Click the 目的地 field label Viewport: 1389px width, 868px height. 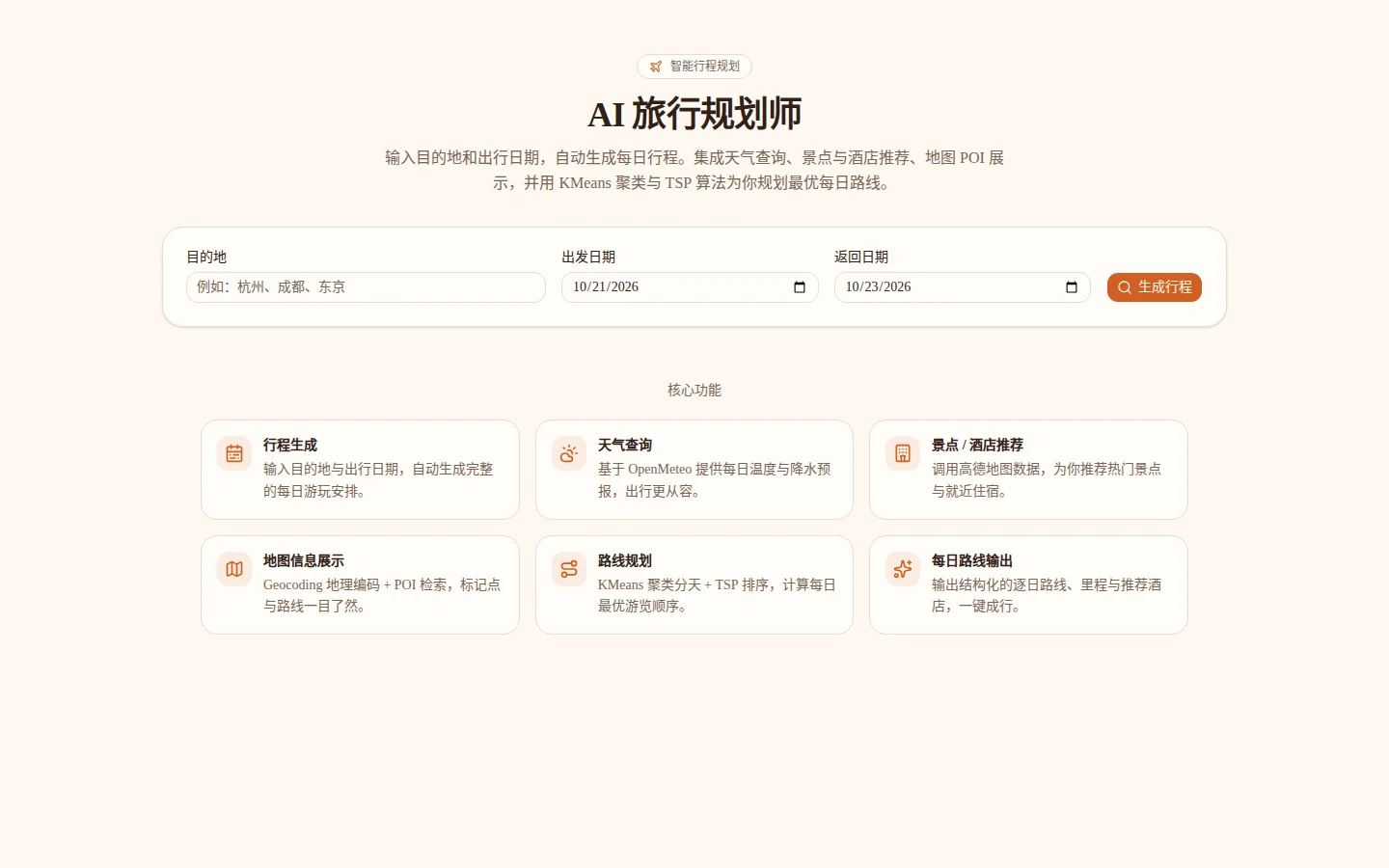click(x=206, y=257)
